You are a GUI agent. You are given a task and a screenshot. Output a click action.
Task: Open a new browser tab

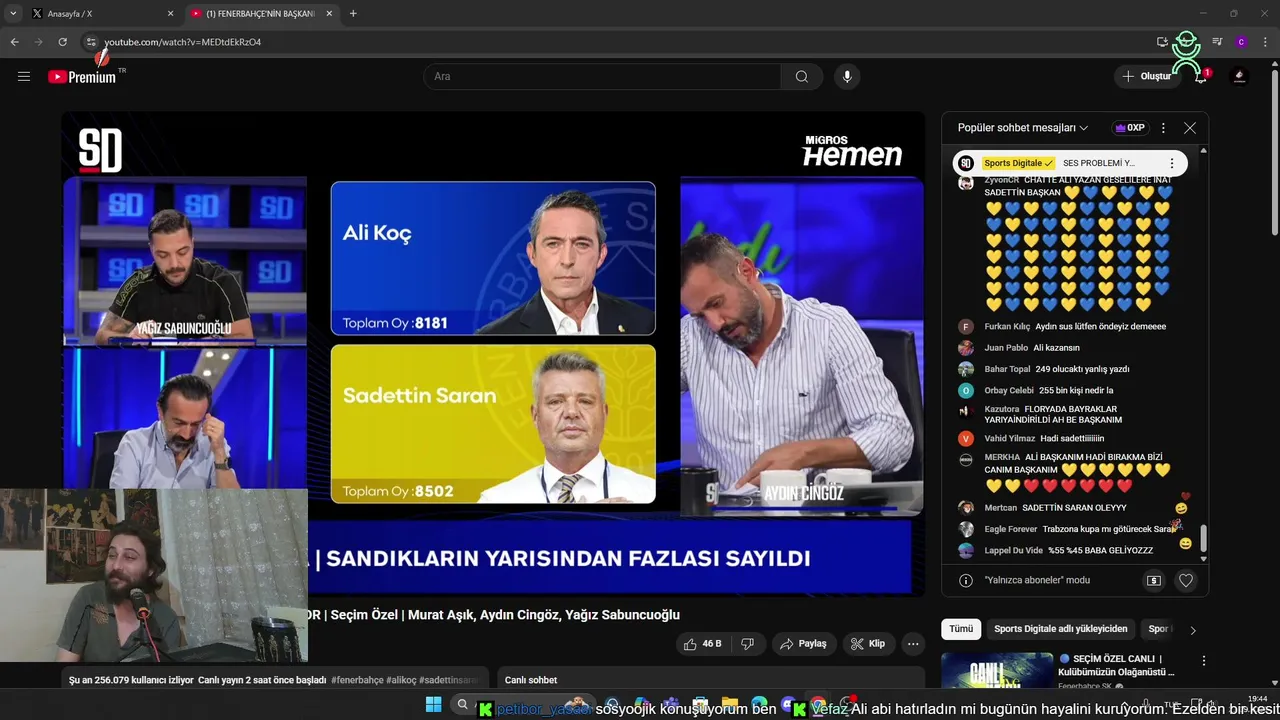point(353,14)
